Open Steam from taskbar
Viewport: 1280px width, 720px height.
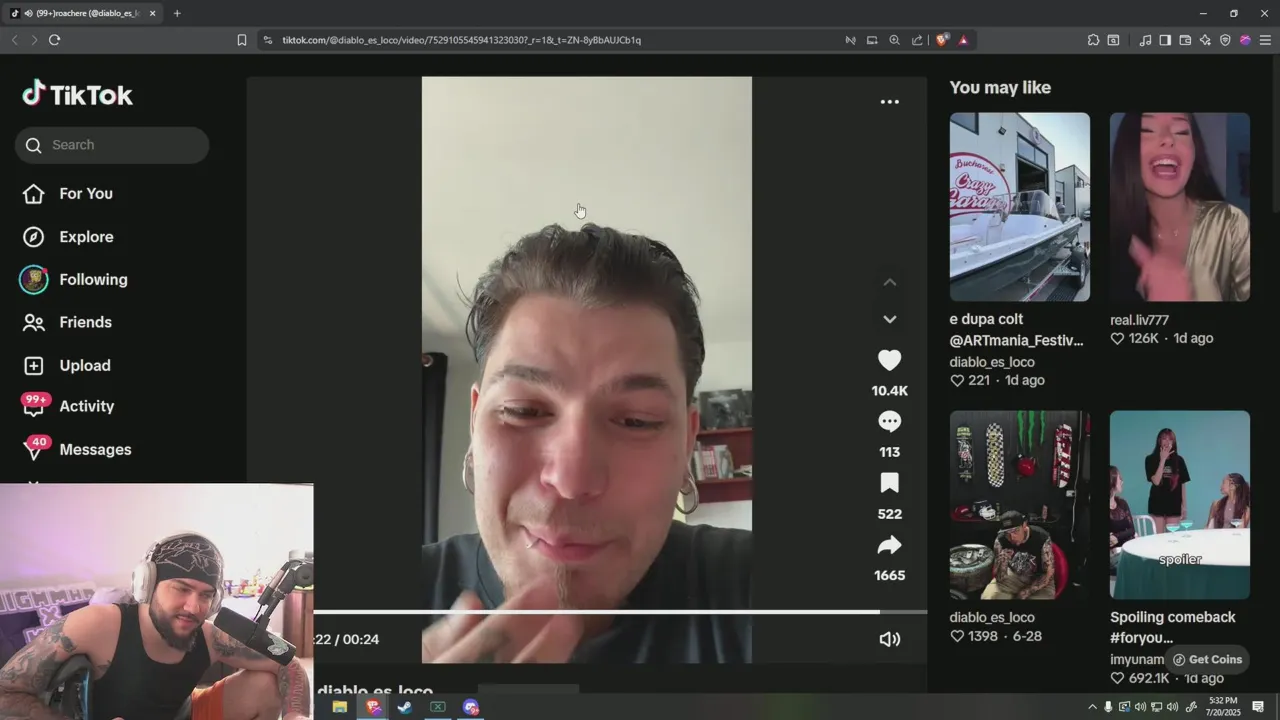(405, 707)
